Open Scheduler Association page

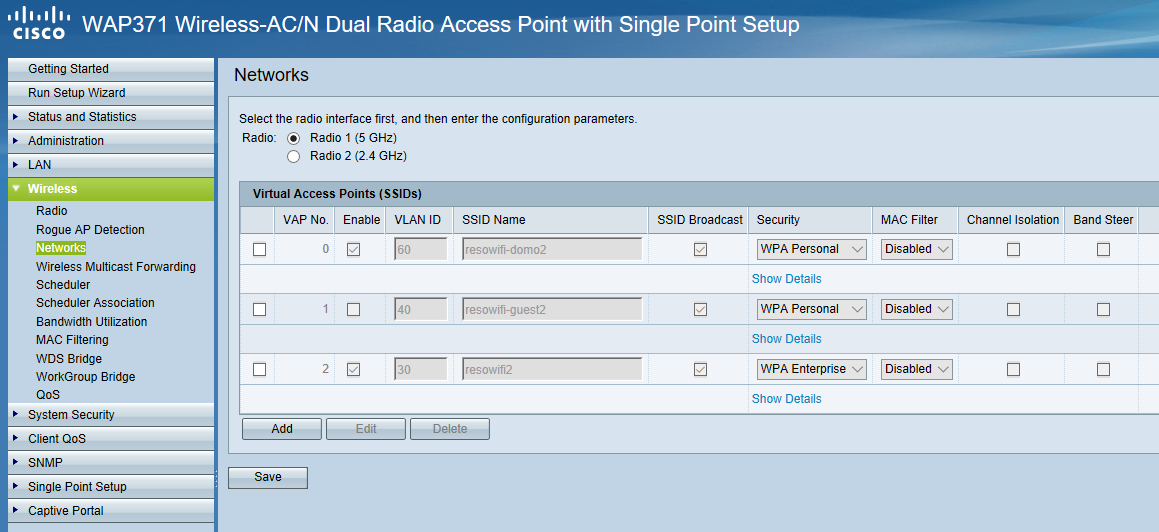[x=95, y=303]
